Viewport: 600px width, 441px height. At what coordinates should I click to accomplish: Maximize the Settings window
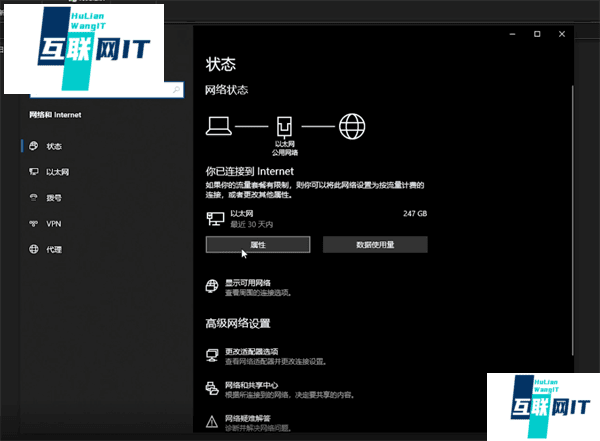point(537,35)
